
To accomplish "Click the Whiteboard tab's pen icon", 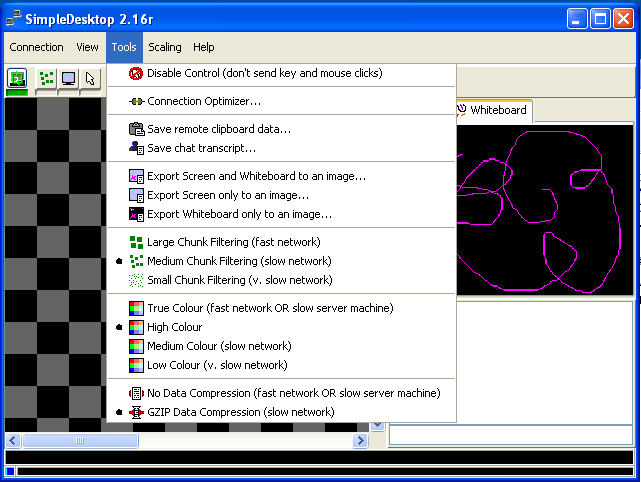I will click(x=462, y=110).
